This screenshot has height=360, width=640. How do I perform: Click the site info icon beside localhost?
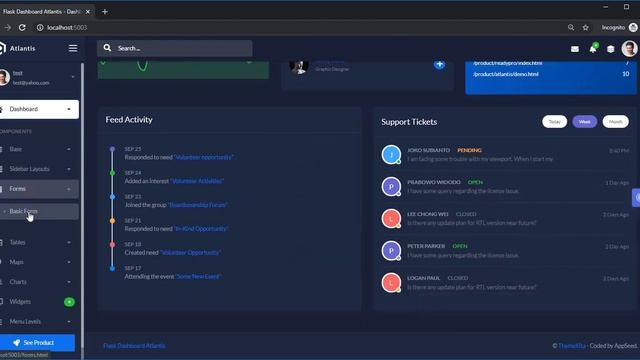coord(40,27)
